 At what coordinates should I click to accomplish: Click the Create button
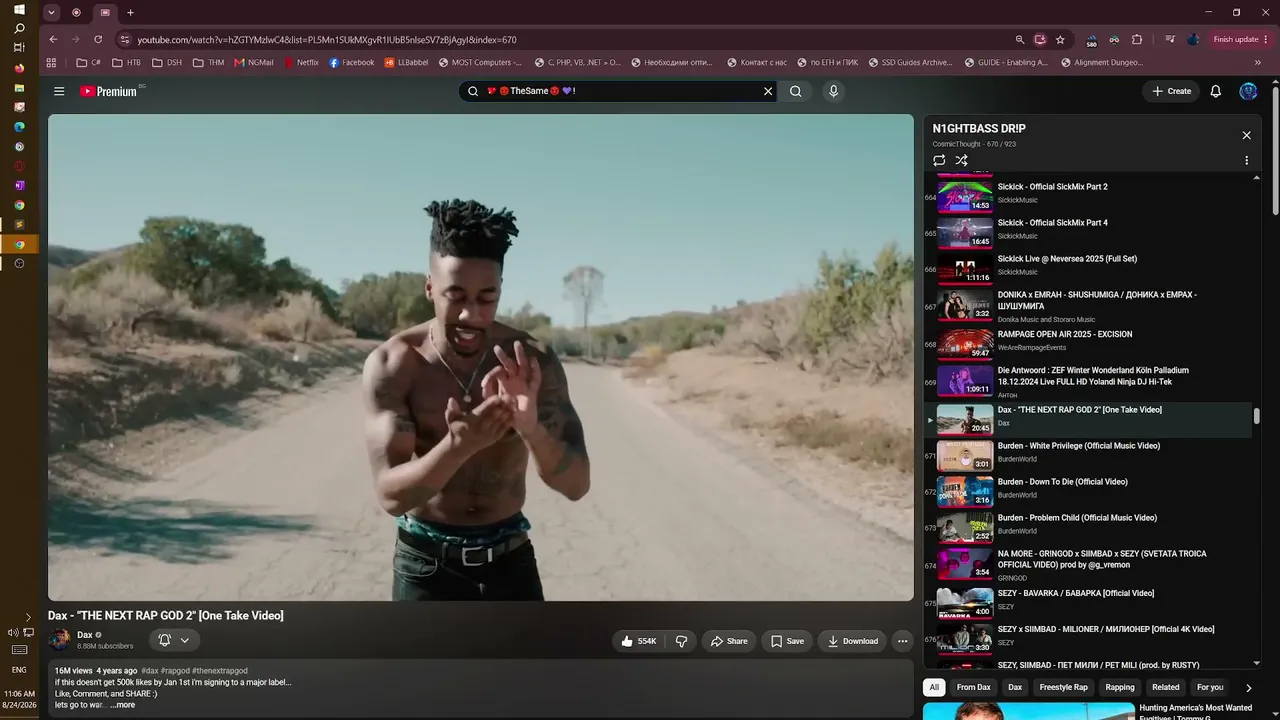(1171, 91)
